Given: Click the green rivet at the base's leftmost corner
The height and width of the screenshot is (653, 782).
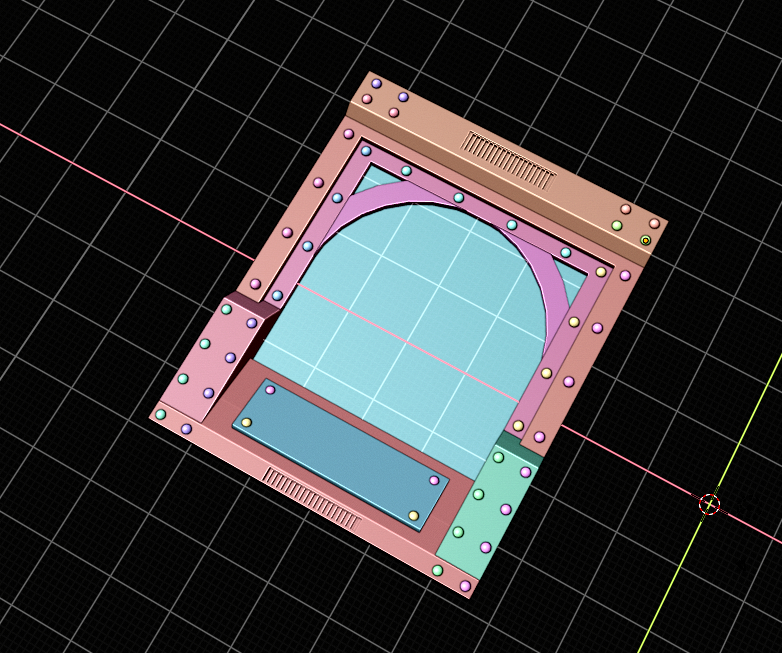Looking at the screenshot, I should point(160,414).
